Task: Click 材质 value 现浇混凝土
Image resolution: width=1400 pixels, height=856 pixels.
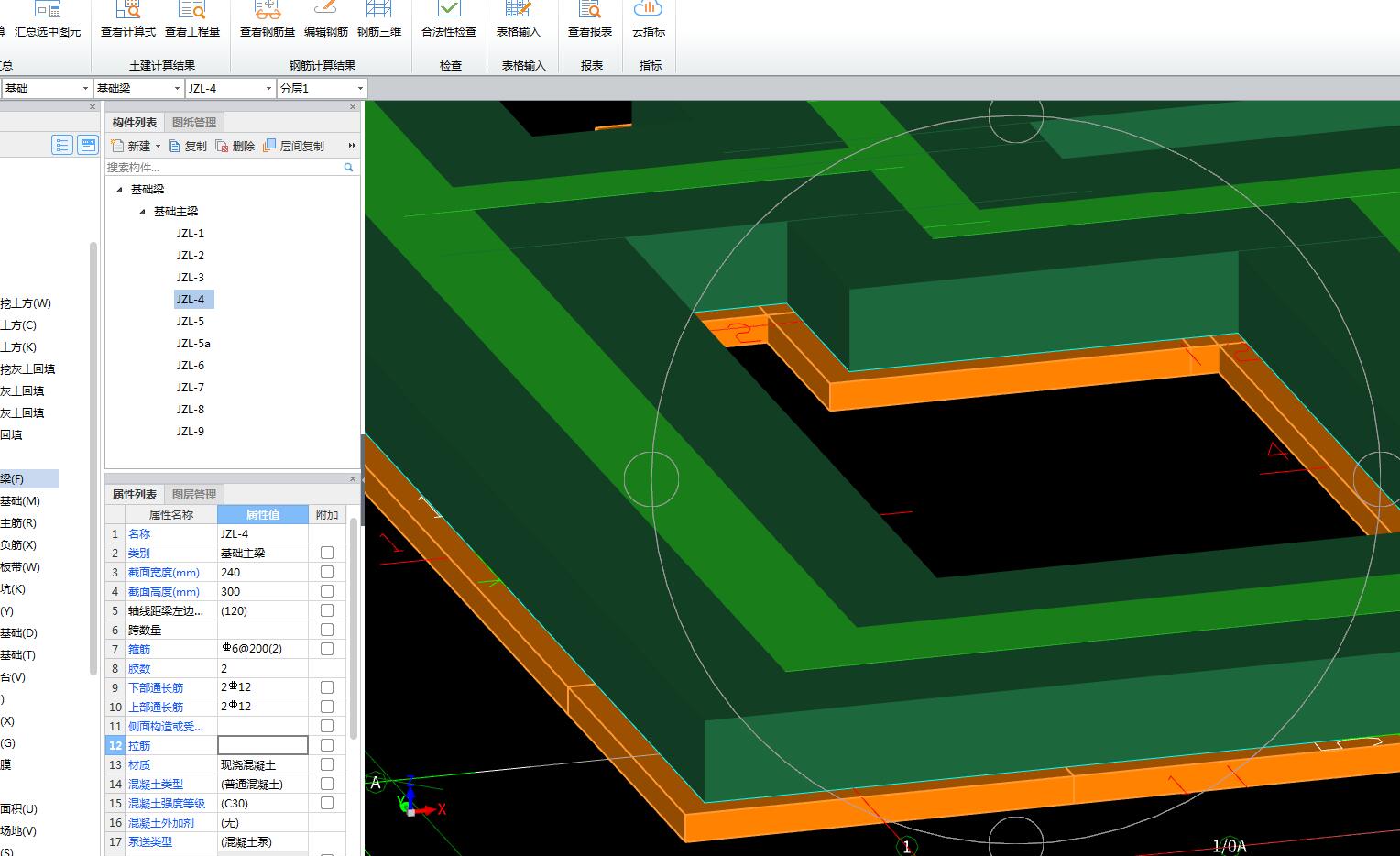Action: tap(263, 764)
